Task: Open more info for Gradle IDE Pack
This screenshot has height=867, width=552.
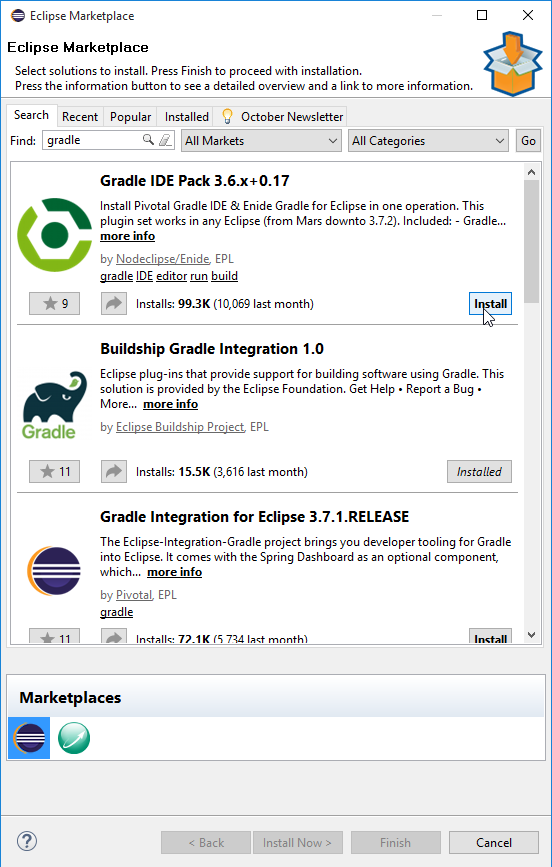Action: click(127, 236)
